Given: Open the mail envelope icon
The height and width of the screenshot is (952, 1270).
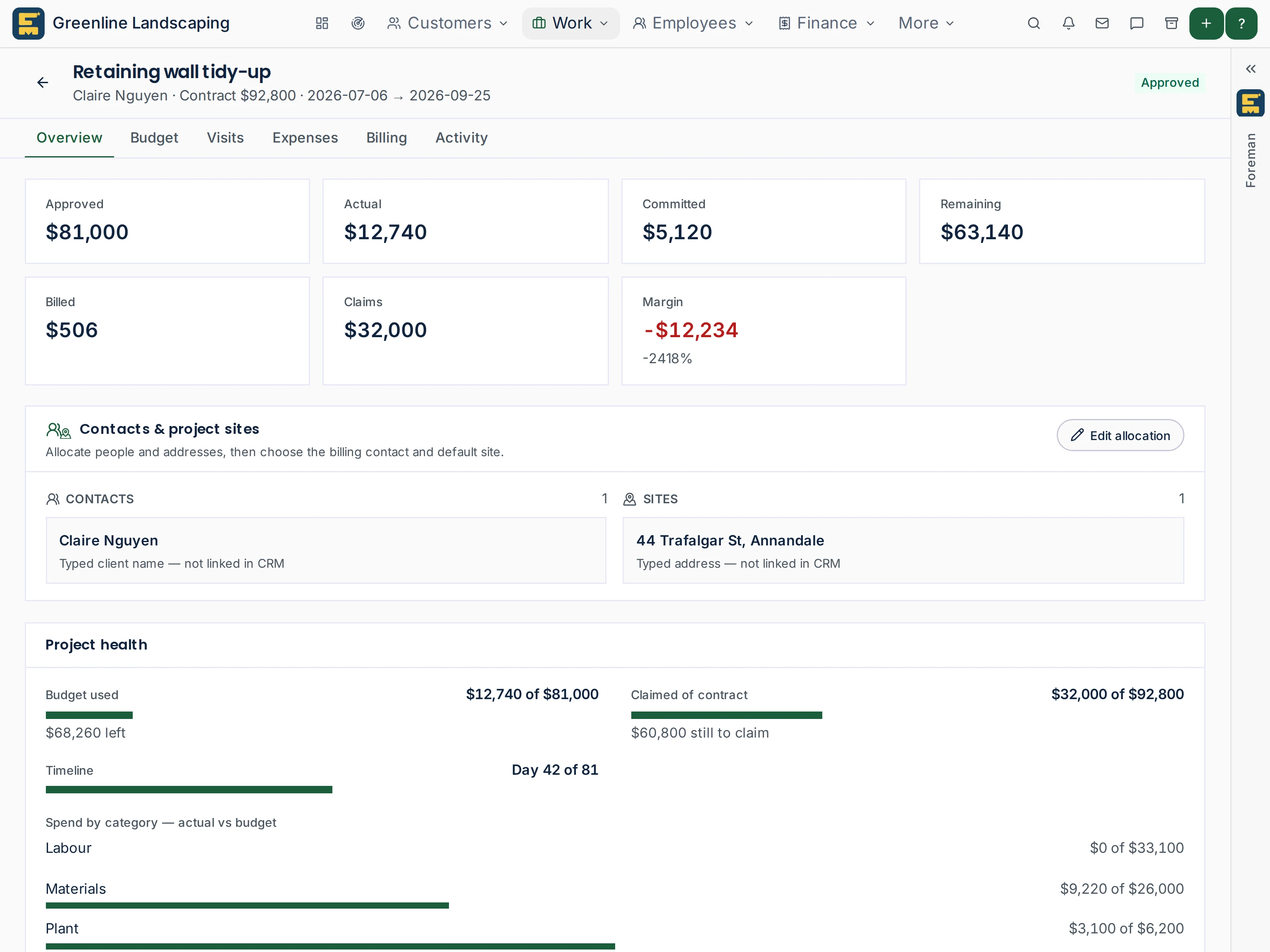Looking at the screenshot, I should (x=1102, y=24).
